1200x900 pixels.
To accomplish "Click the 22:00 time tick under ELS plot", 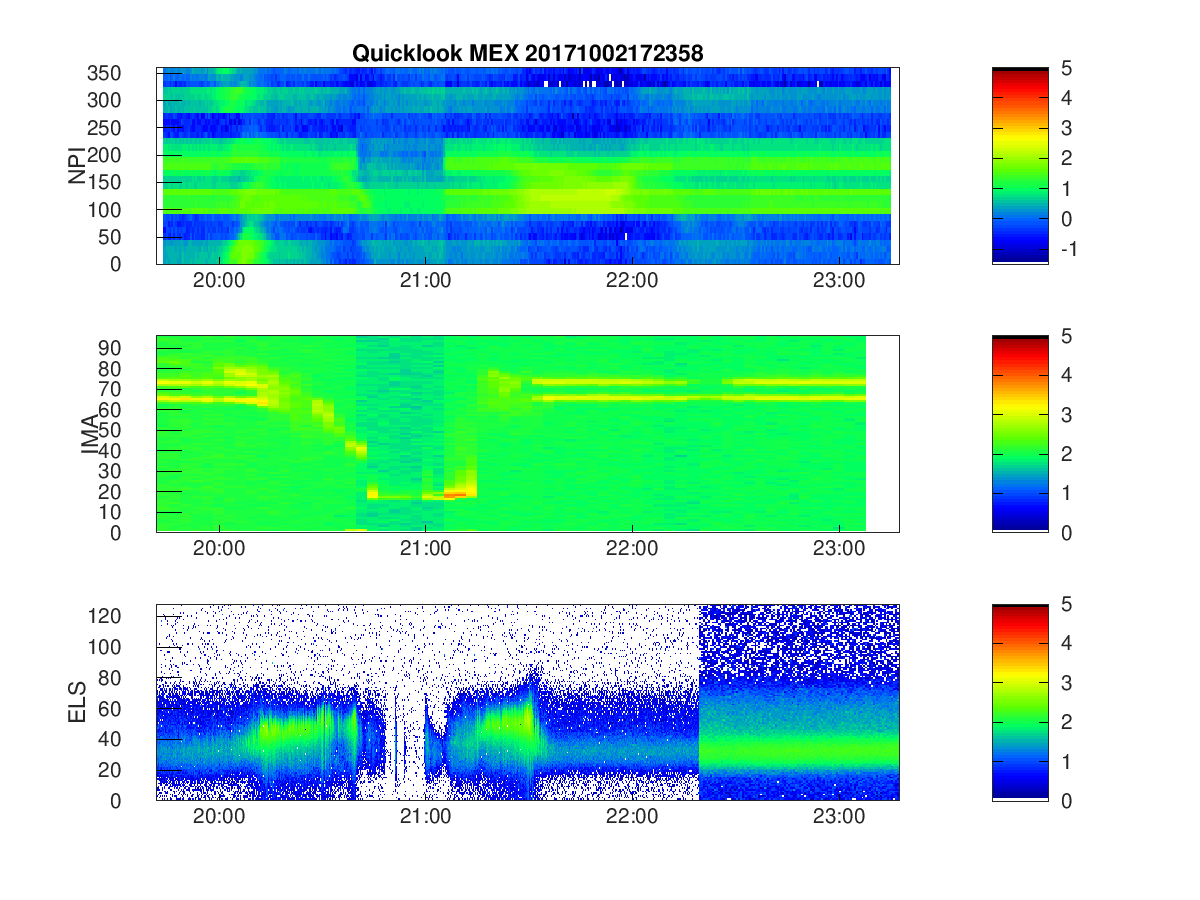I will click(x=632, y=817).
